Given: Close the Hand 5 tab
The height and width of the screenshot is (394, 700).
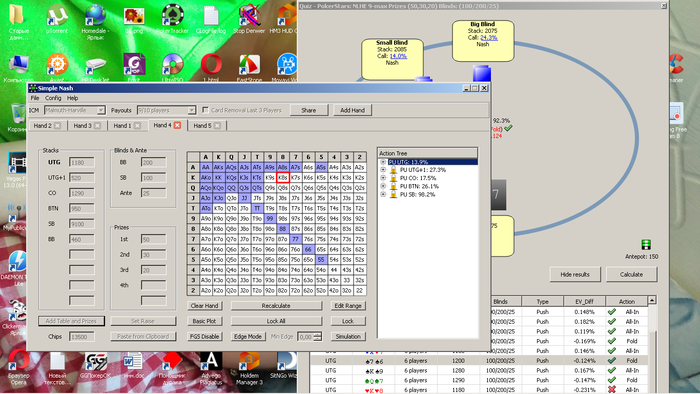Looking at the screenshot, I should tap(217, 126).
